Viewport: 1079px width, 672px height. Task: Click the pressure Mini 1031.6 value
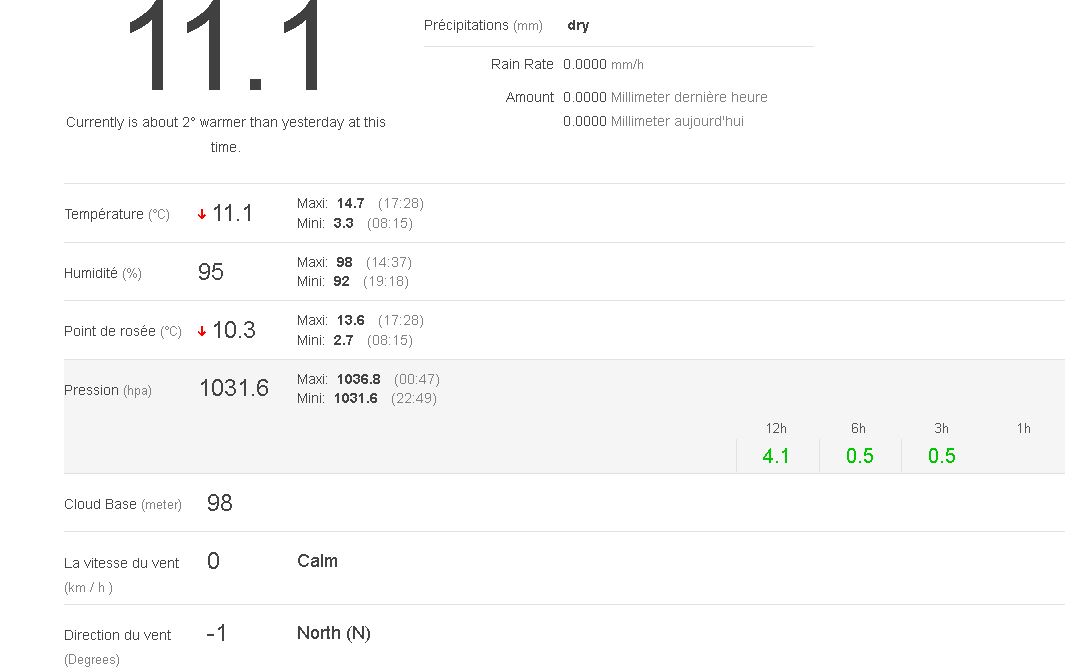(x=357, y=399)
